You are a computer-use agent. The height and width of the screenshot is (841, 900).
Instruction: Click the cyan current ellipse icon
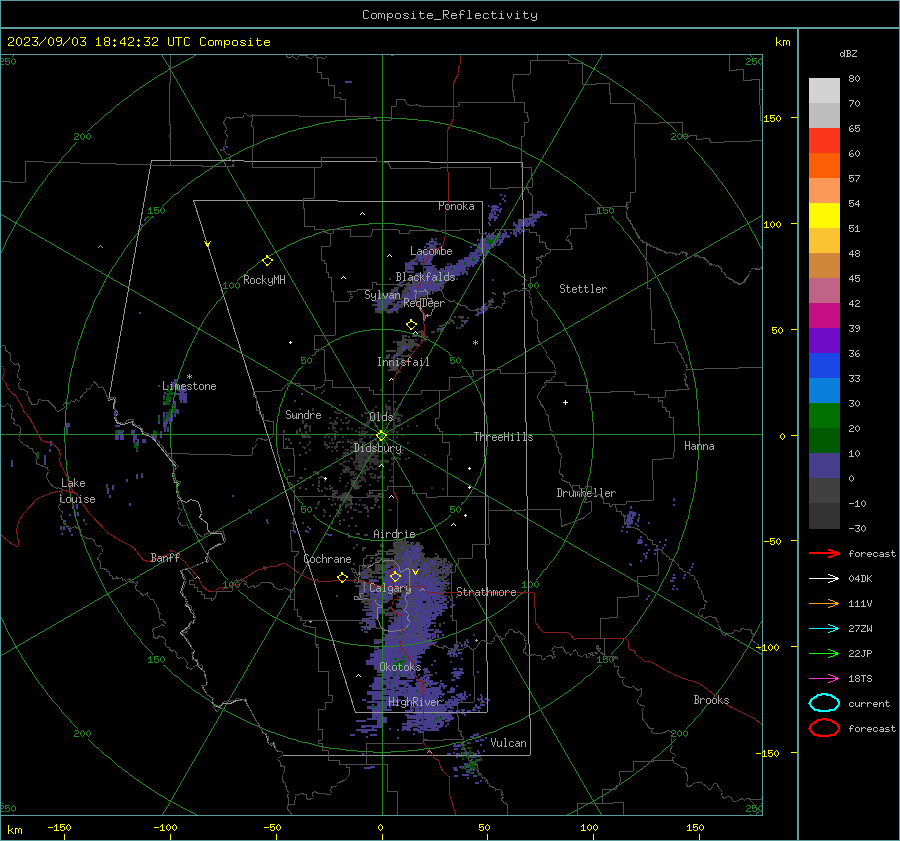pyautogui.click(x=824, y=703)
